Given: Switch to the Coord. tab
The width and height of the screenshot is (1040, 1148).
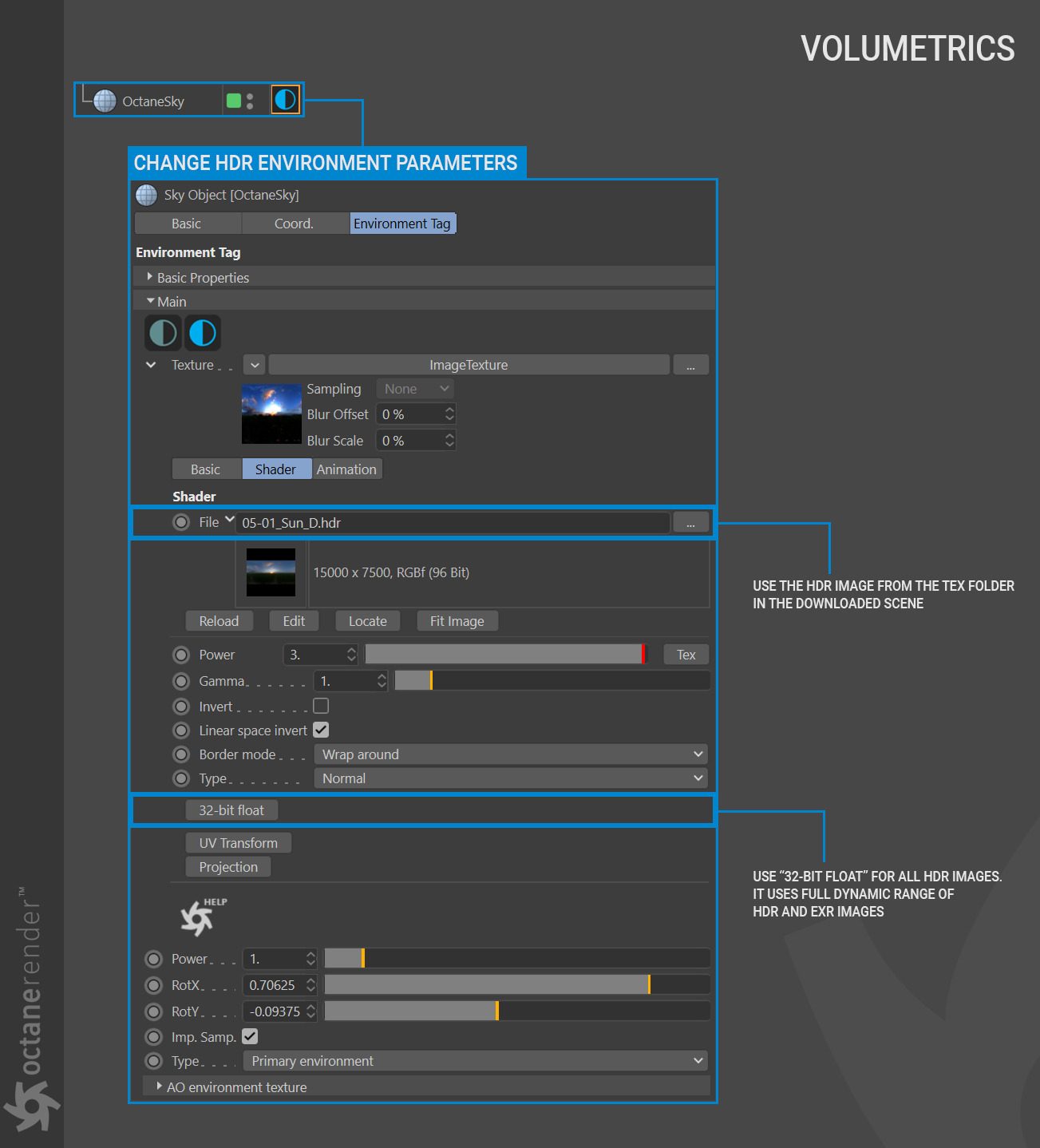Looking at the screenshot, I should [294, 224].
